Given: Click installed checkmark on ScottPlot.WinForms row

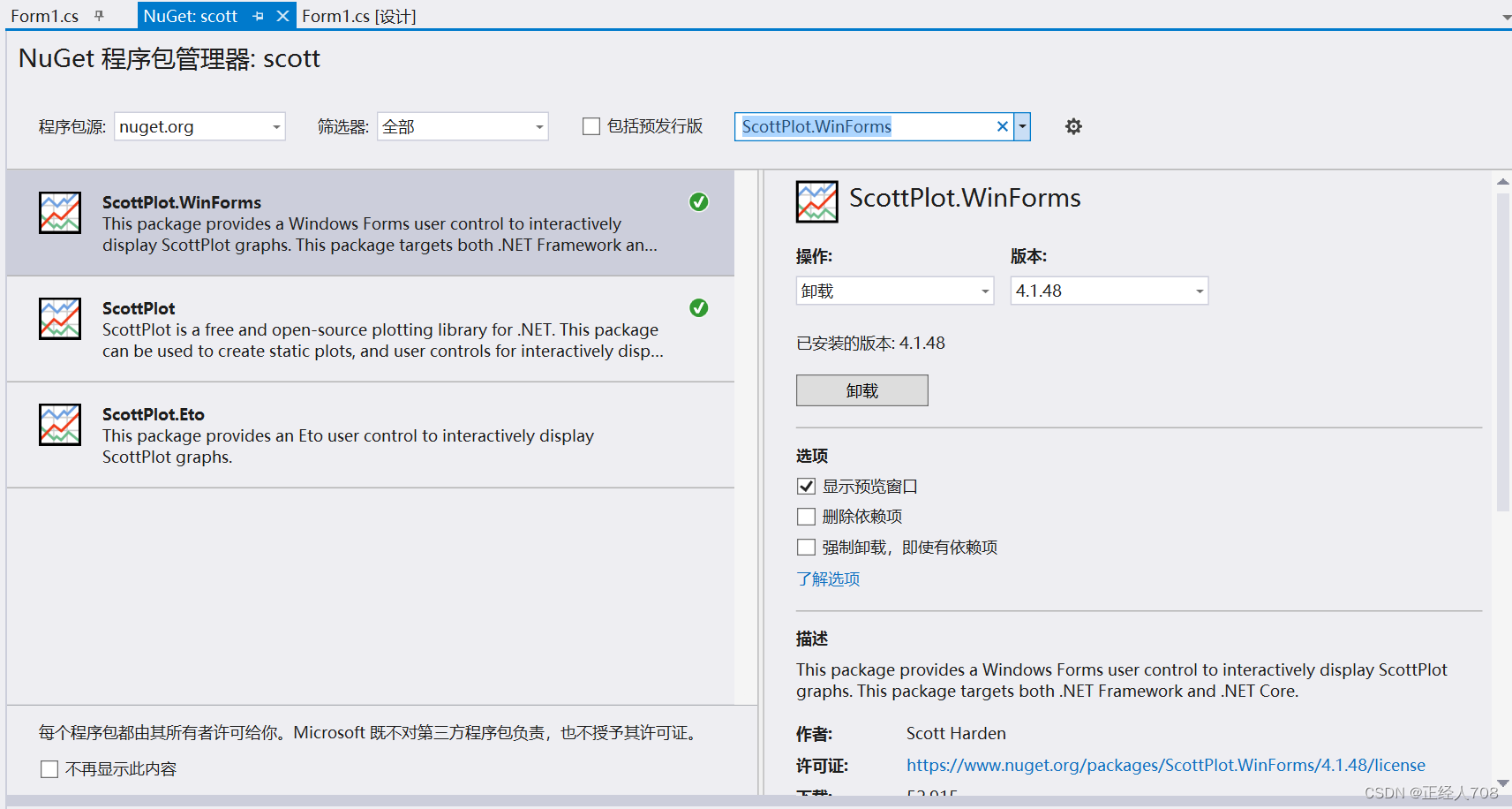Looking at the screenshot, I should (698, 202).
